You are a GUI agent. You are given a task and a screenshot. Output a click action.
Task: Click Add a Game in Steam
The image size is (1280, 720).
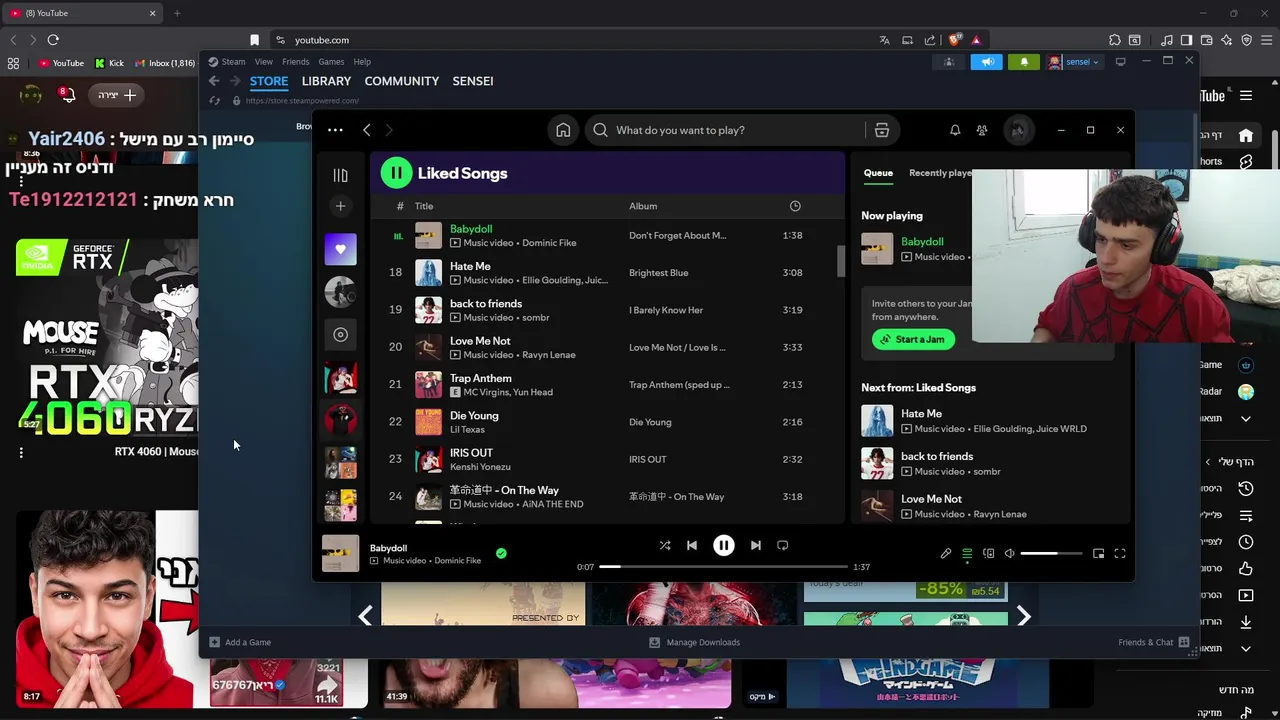(240, 642)
